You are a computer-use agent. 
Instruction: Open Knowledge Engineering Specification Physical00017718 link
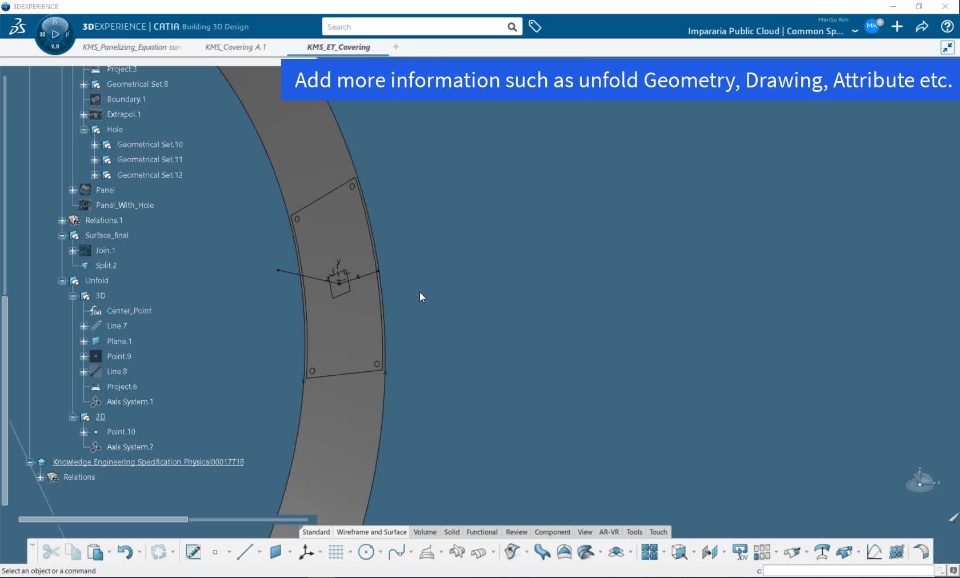(148, 462)
